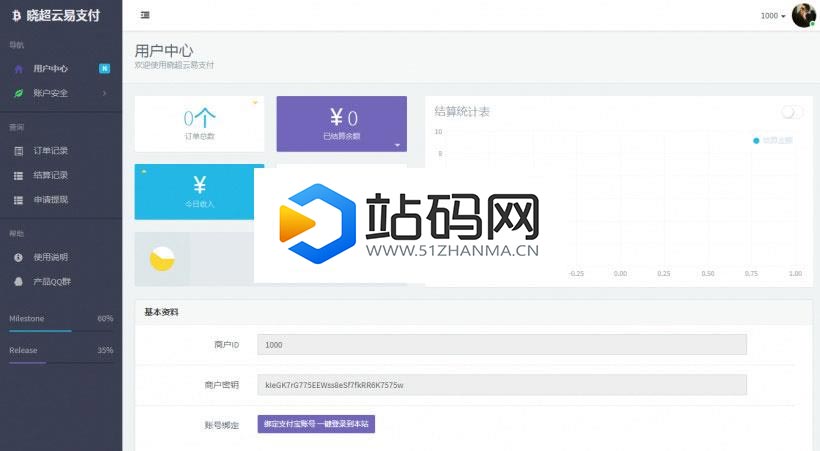The width and height of the screenshot is (820, 451).
Task: Click the Milestone progress bar
Action: click(61, 331)
